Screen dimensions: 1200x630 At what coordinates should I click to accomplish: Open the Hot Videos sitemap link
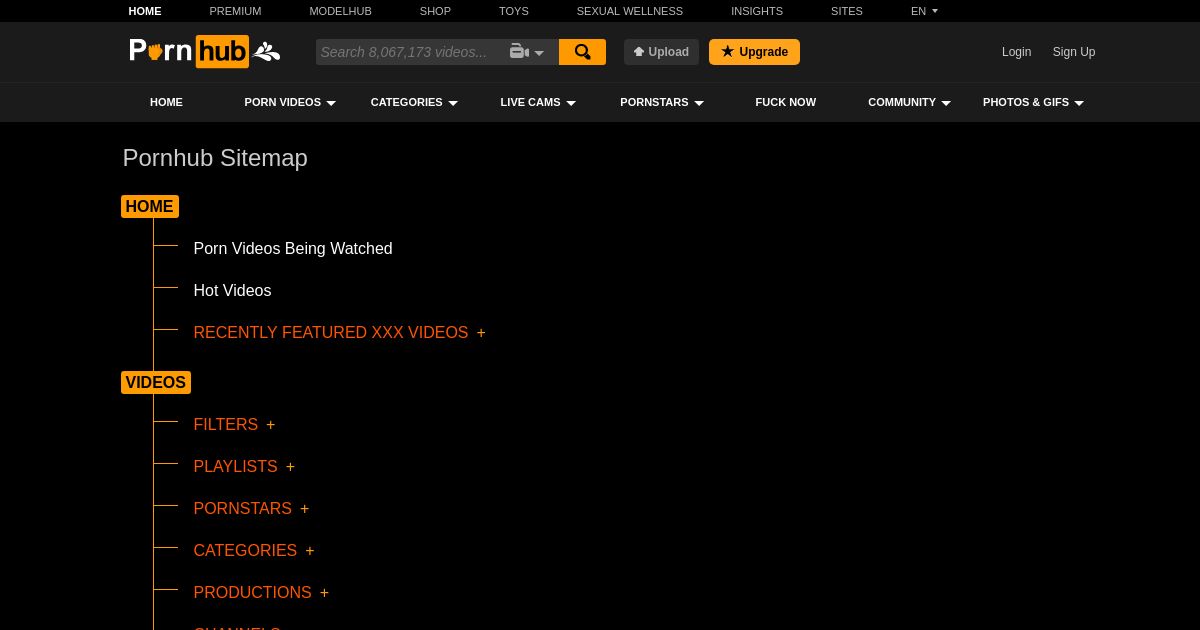click(x=232, y=290)
